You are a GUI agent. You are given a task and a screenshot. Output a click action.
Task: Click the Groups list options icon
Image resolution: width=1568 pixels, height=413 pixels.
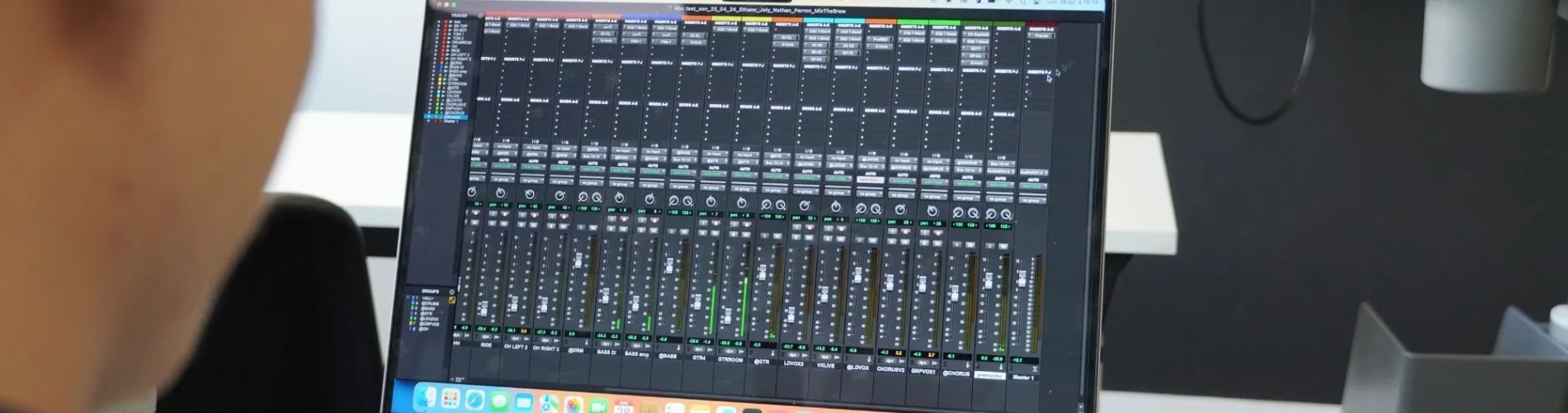451,292
